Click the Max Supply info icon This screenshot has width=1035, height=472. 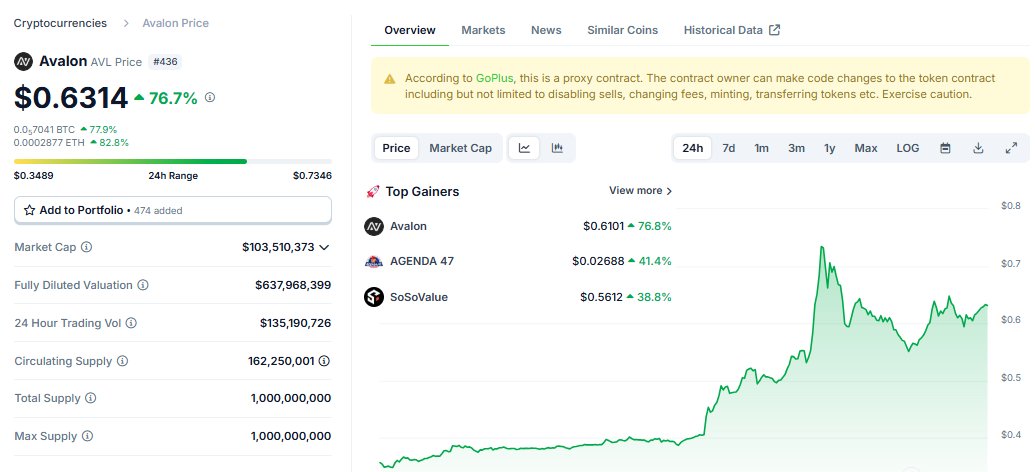[x=87, y=436]
